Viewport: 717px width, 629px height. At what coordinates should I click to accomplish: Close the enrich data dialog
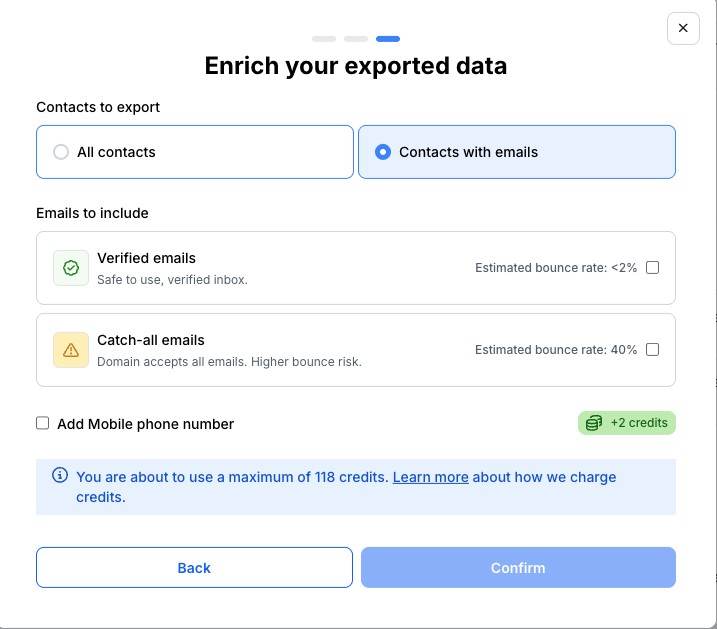click(683, 28)
